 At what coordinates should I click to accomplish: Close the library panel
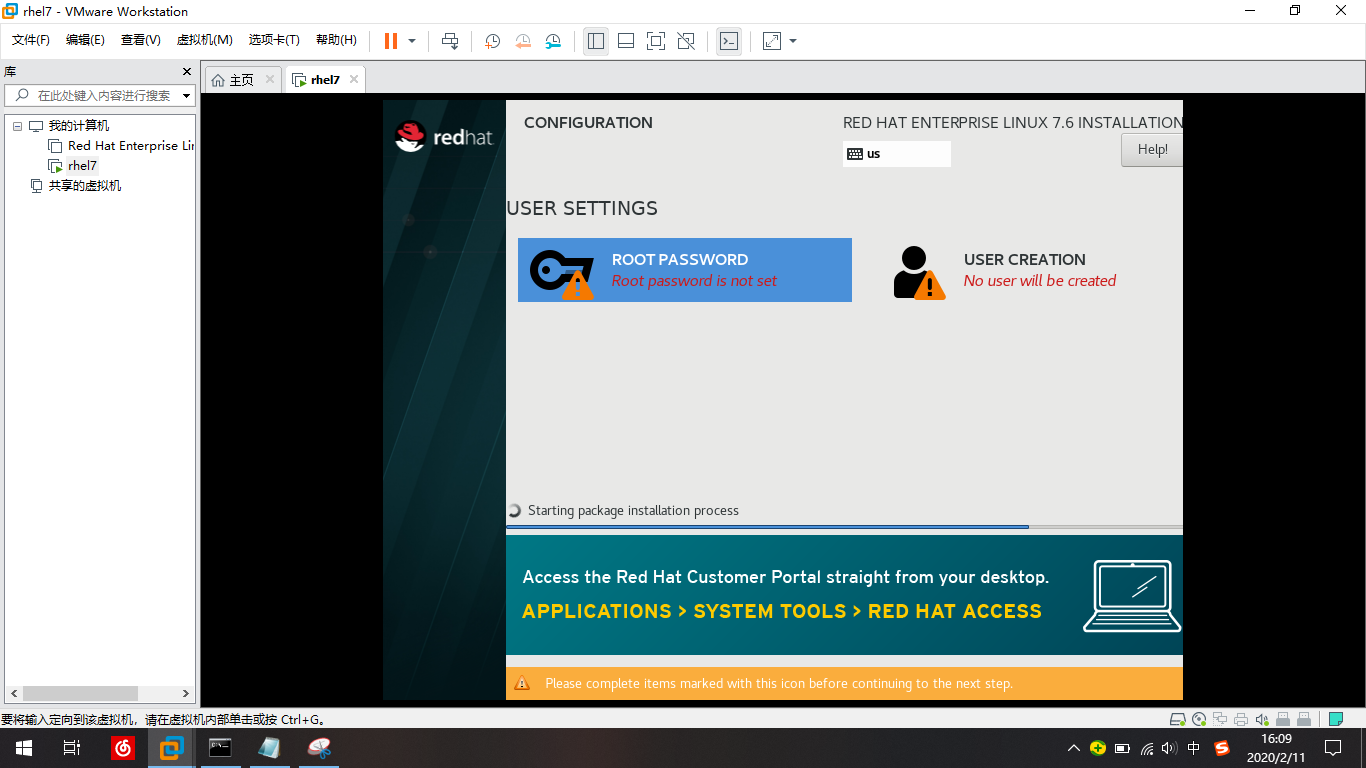pos(186,72)
